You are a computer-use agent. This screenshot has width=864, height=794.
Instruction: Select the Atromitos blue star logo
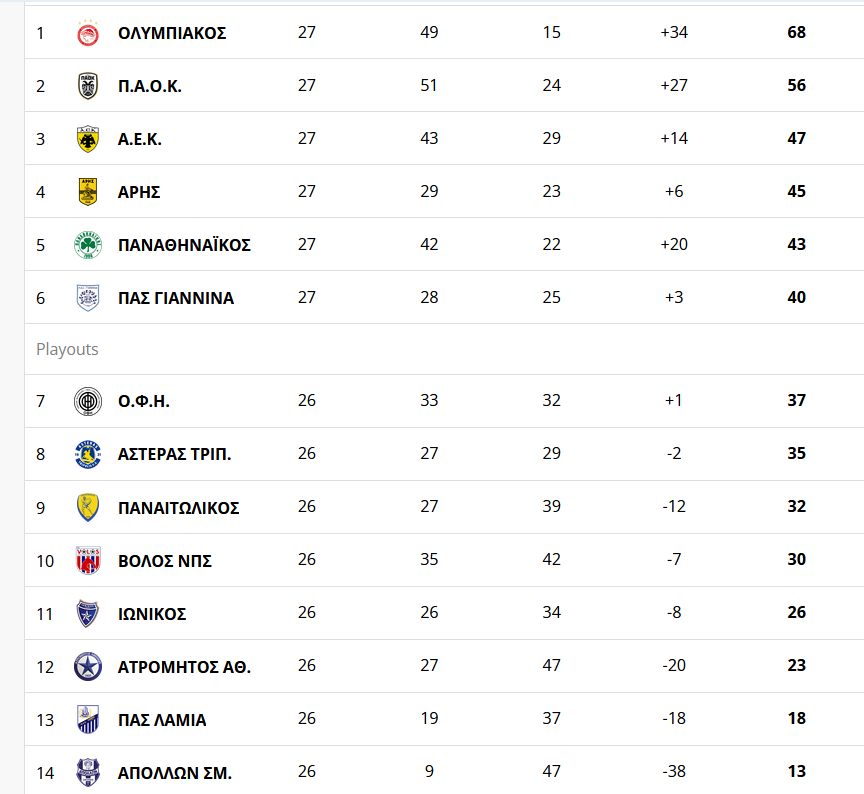[x=88, y=666]
